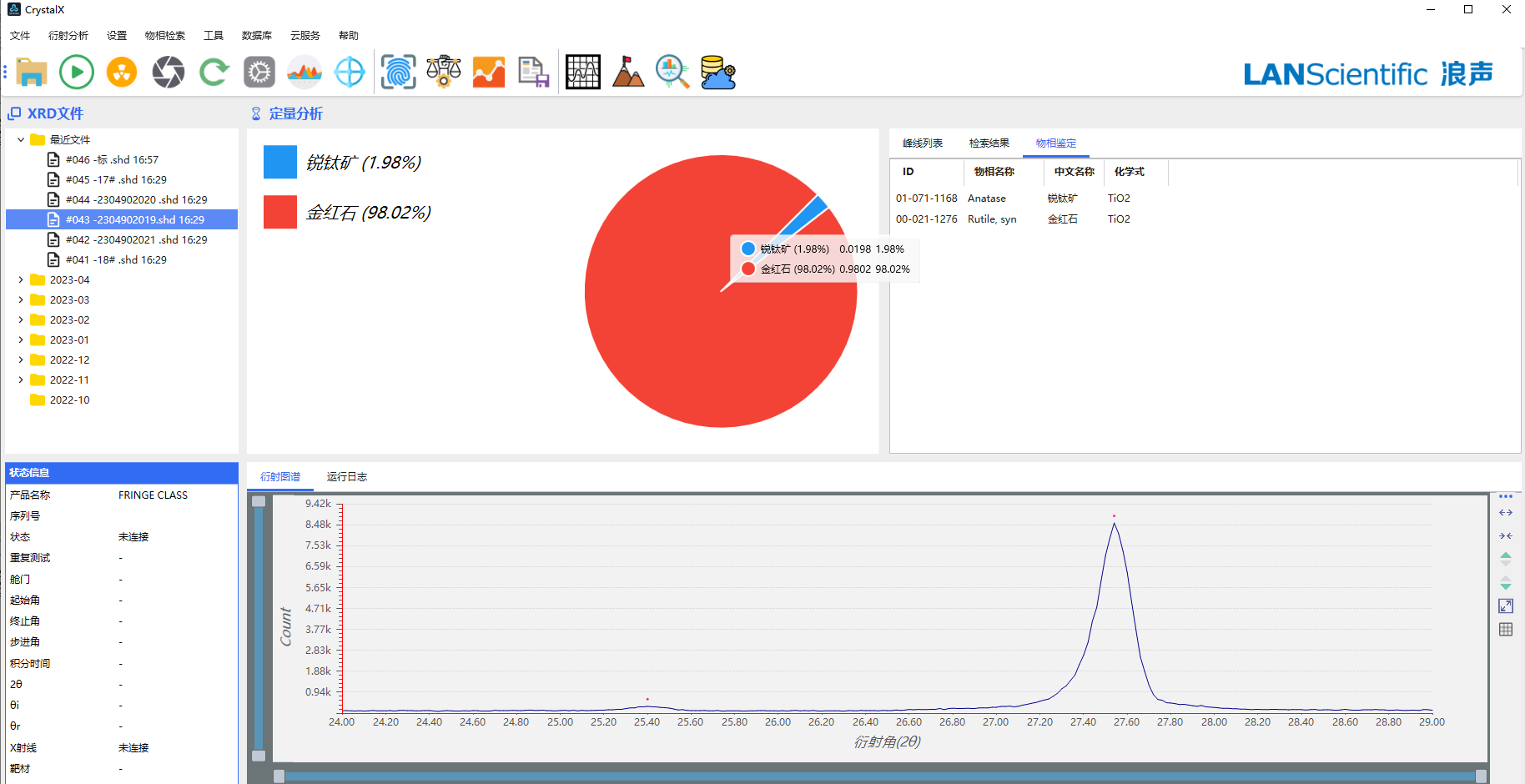
Task: Toggle the chart grid lines icon
Action: click(x=1506, y=630)
